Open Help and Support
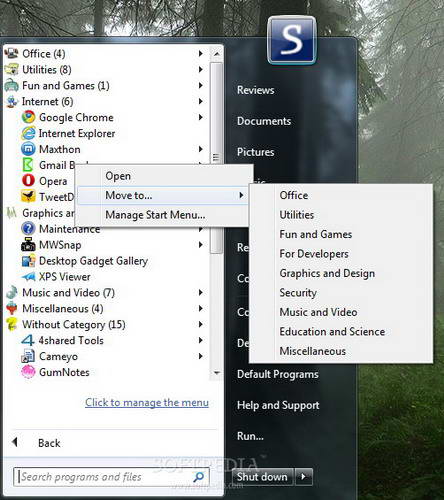 click(278, 405)
